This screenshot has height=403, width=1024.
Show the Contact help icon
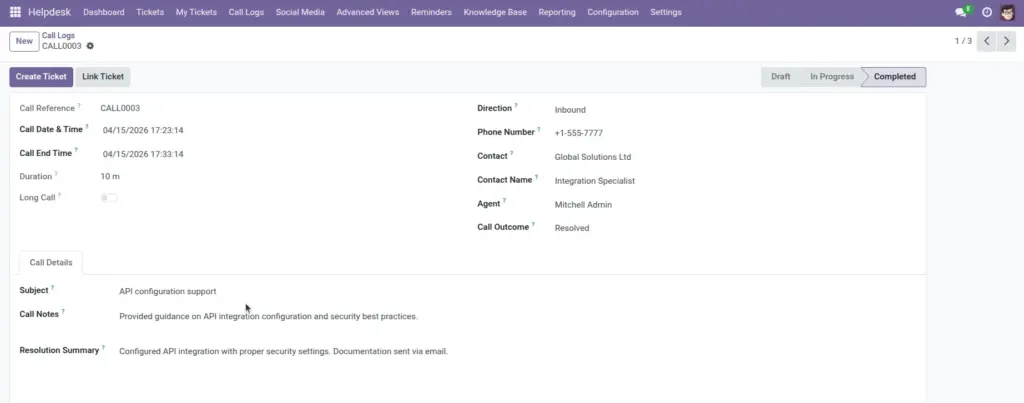511,153
